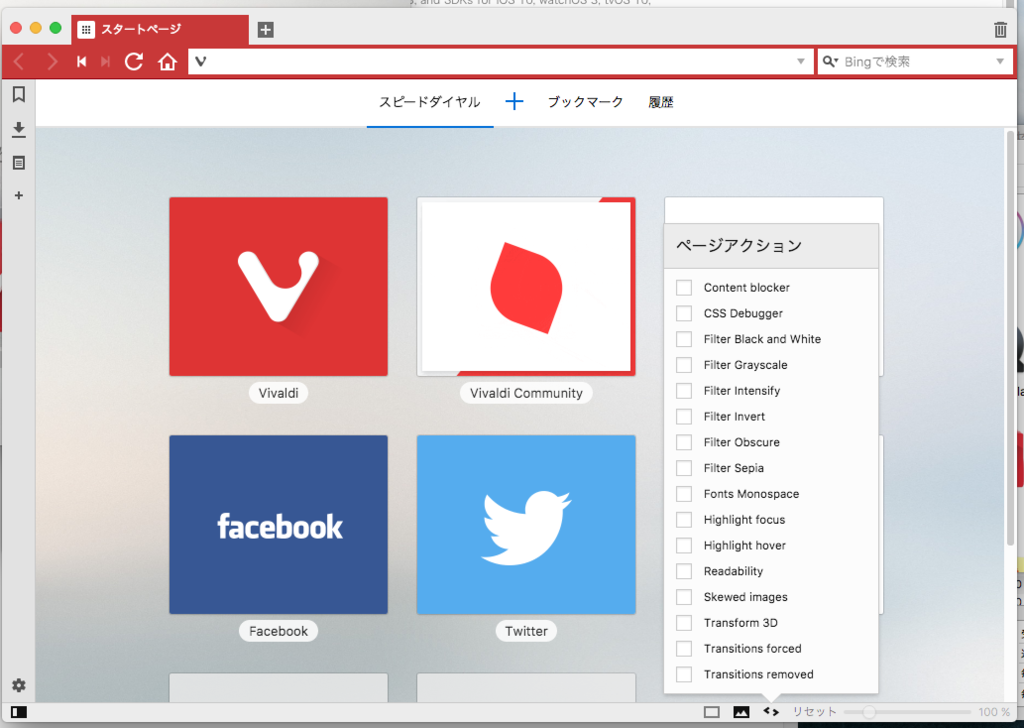1024x728 pixels.
Task: Open a new tab with plus icon
Action: 265,29
